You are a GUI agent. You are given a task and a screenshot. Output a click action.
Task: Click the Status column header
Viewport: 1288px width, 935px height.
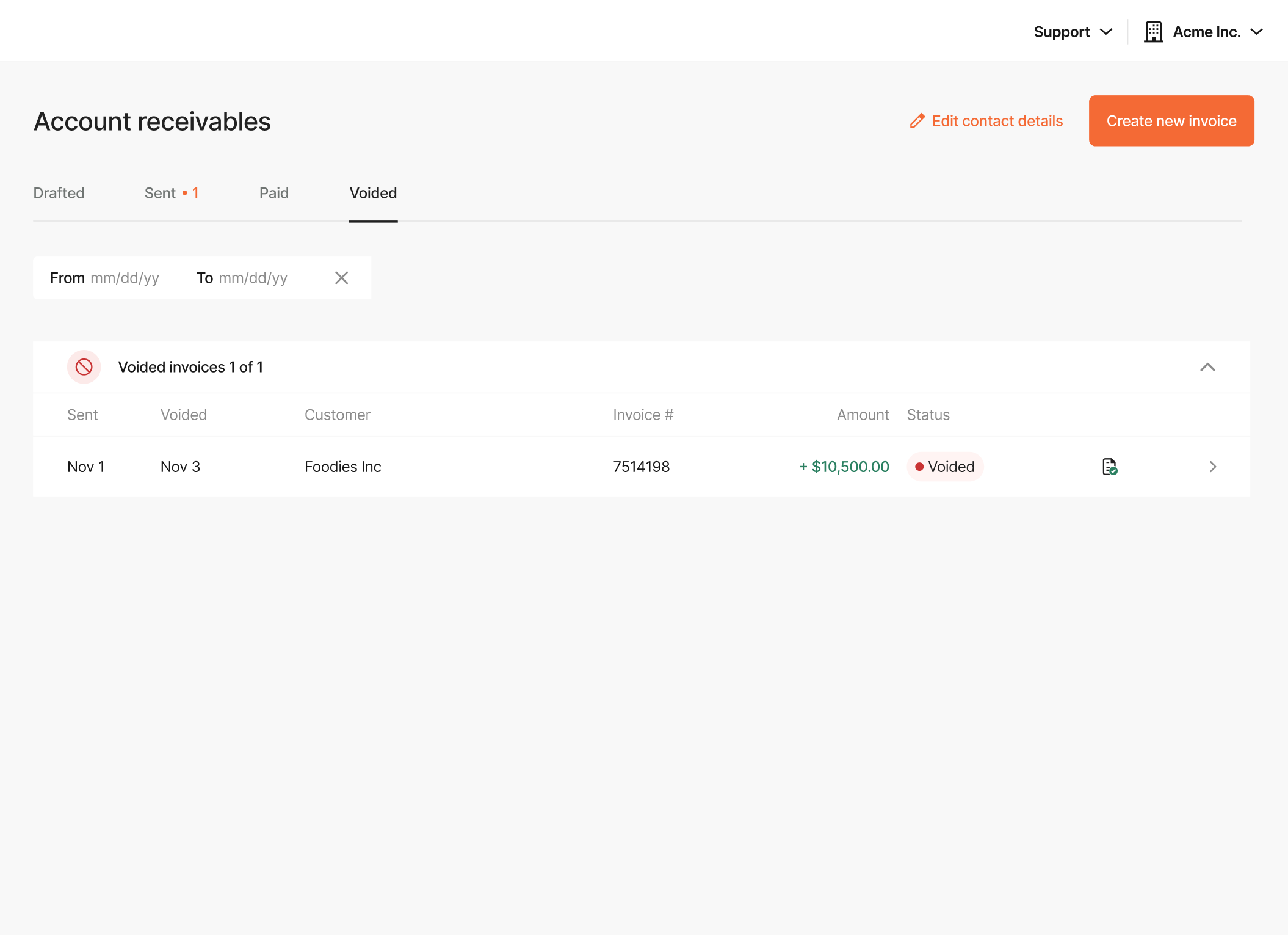click(928, 415)
